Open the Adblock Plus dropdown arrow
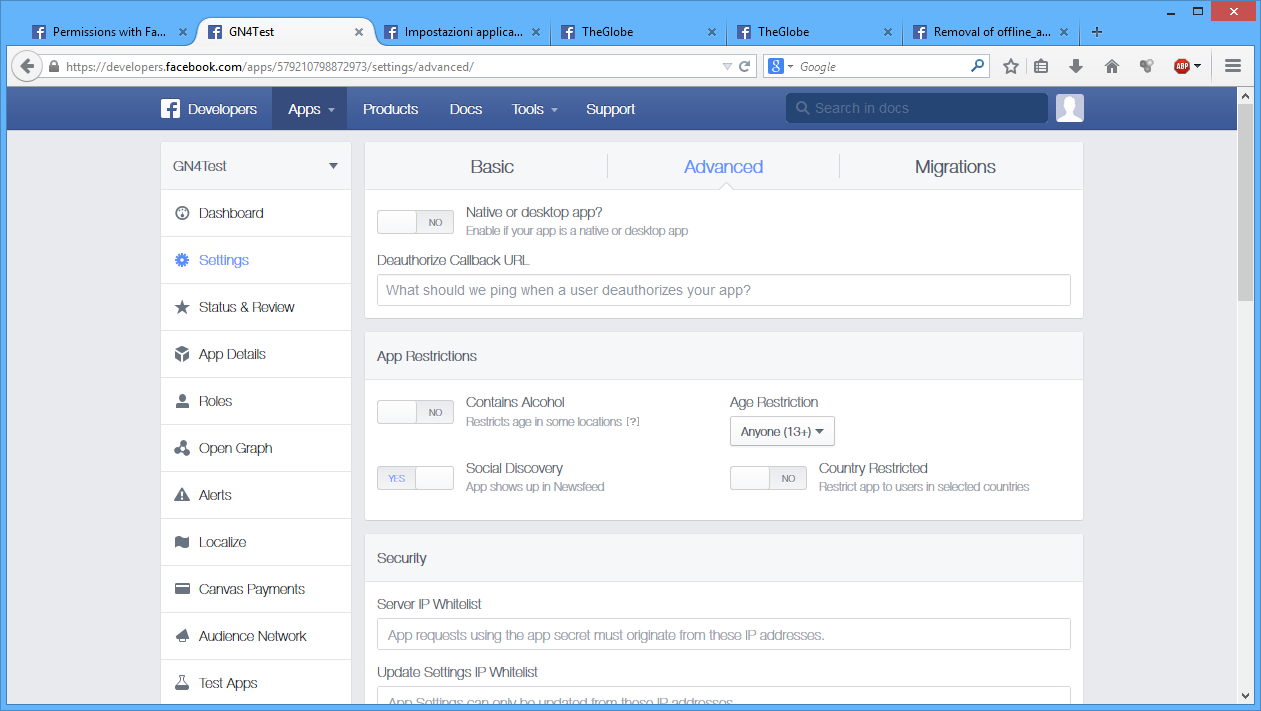Viewport: 1261px width, 711px height. pyautogui.click(x=1197, y=66)
